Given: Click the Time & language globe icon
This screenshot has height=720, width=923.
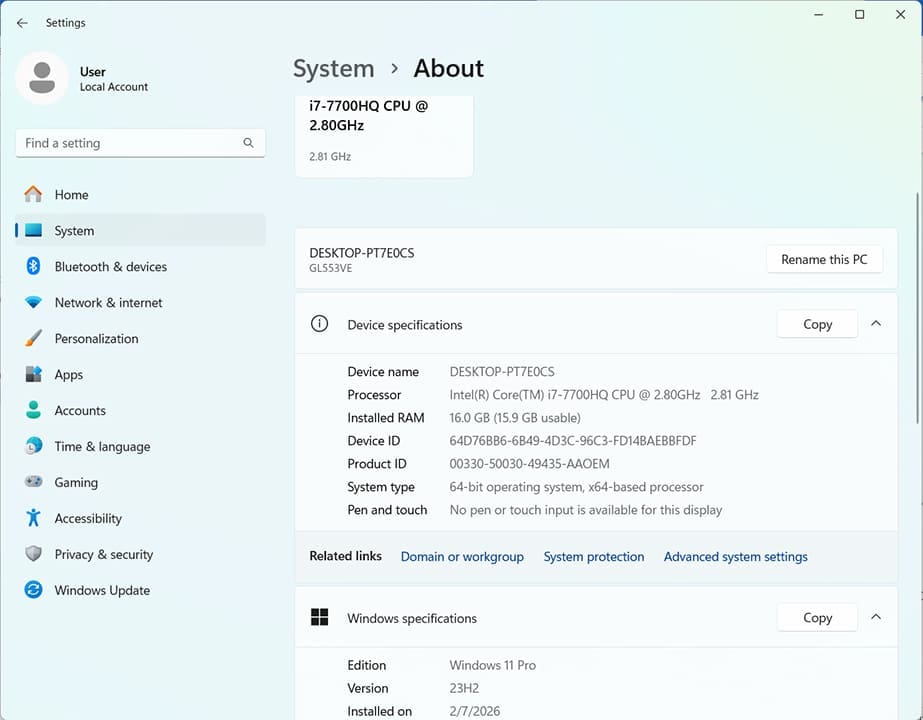Looking at the screenshot, I should [x=34, y=446].
